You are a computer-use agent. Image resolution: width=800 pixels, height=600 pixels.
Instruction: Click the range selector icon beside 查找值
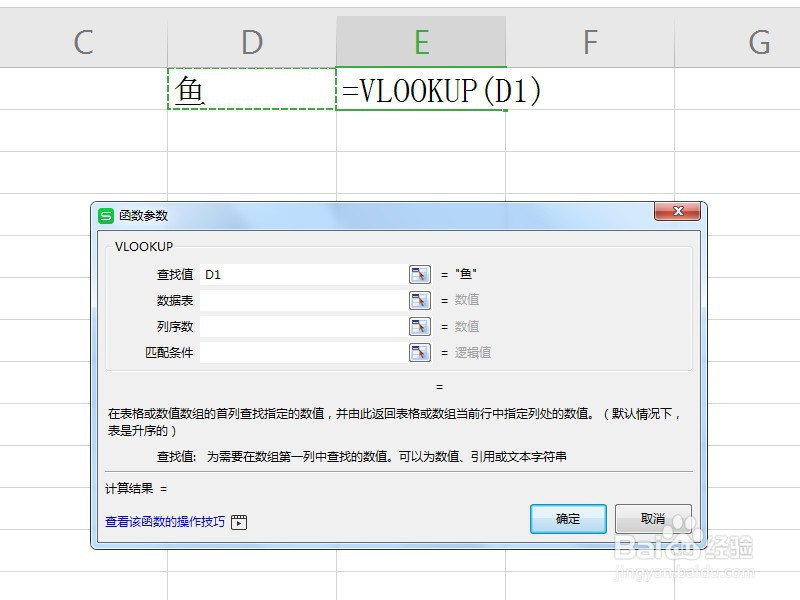click(420, 273)
